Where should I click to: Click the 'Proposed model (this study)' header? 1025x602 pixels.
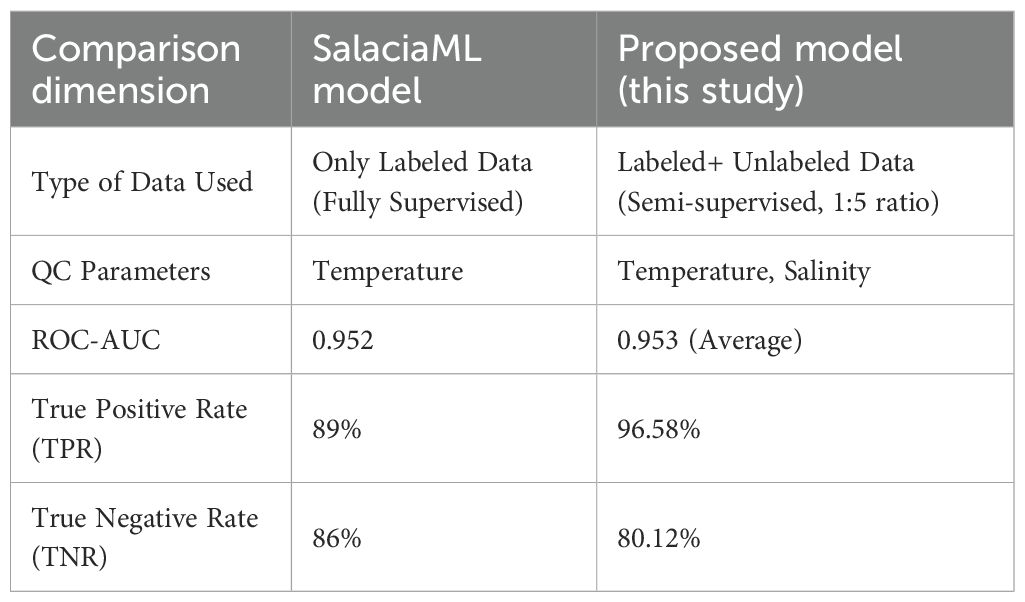(x=761, y=69)
